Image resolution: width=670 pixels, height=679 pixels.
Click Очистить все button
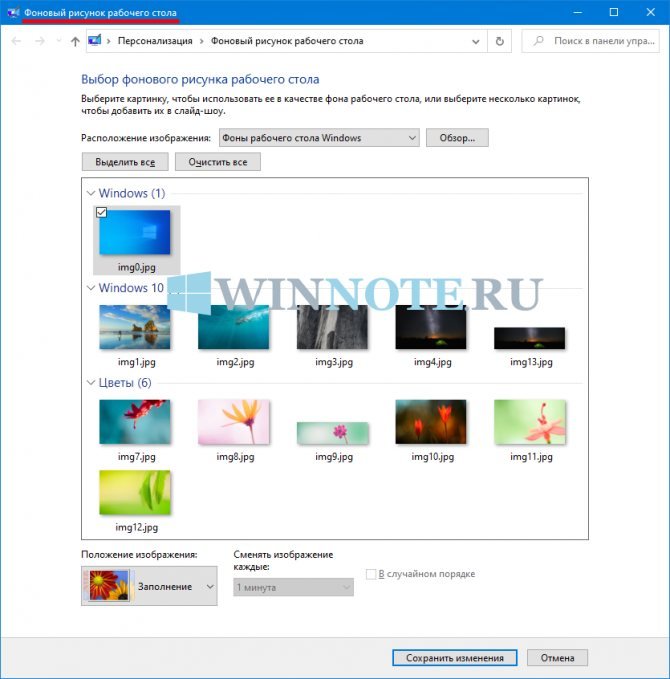pos(218,162)
